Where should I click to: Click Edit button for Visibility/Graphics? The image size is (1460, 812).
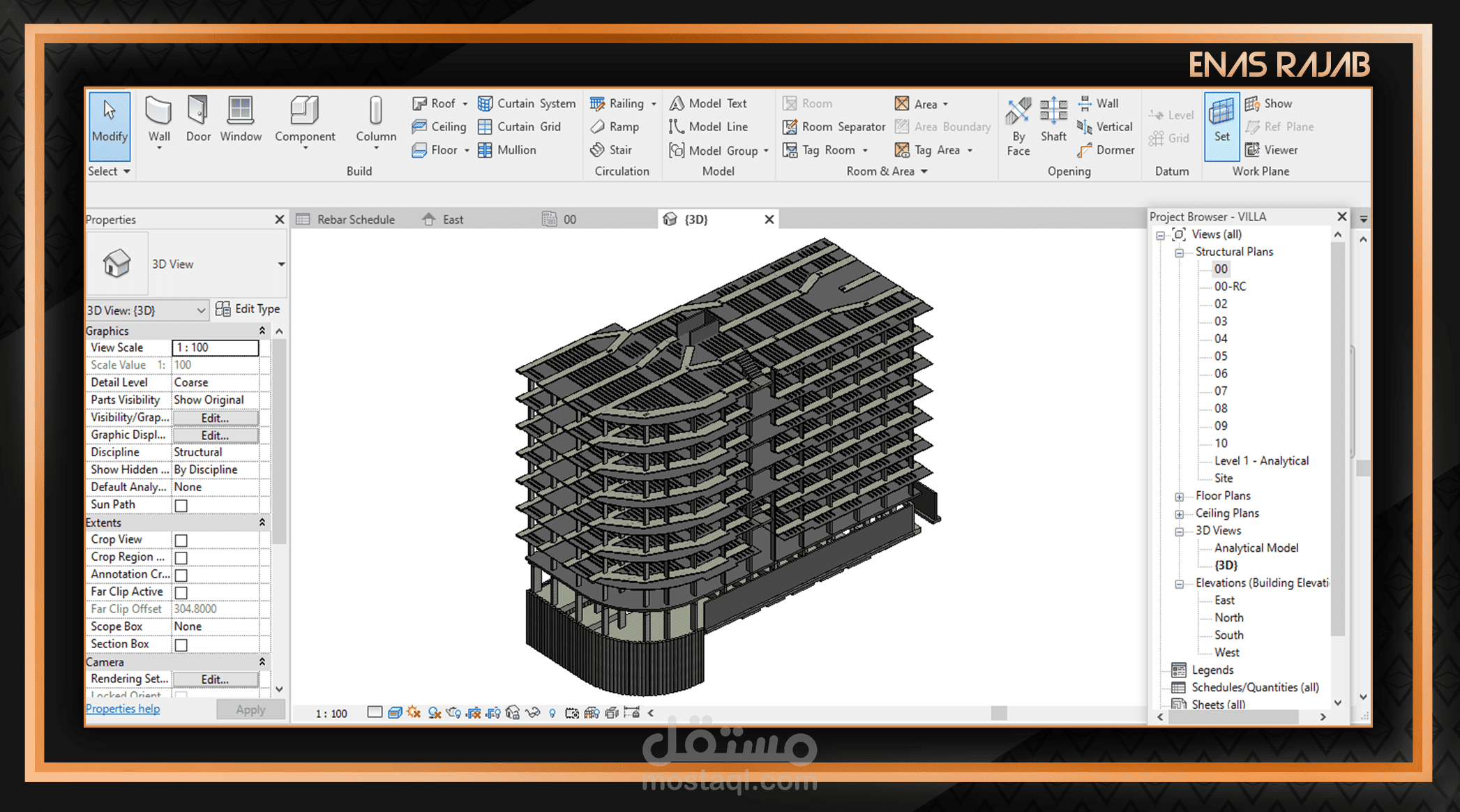(x=215, y=418)
